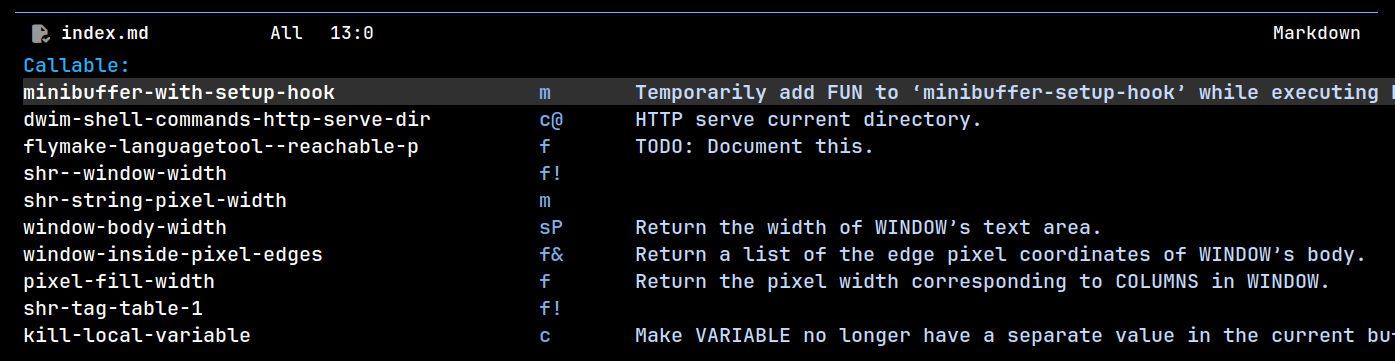Select window-body-width candidate
This screenshot has width=1395, height=361.
tap(125, 228)
